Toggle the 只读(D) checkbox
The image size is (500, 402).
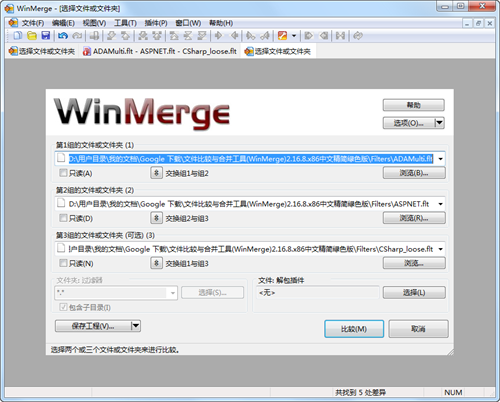pyautogui.click(x=63, y=218)
